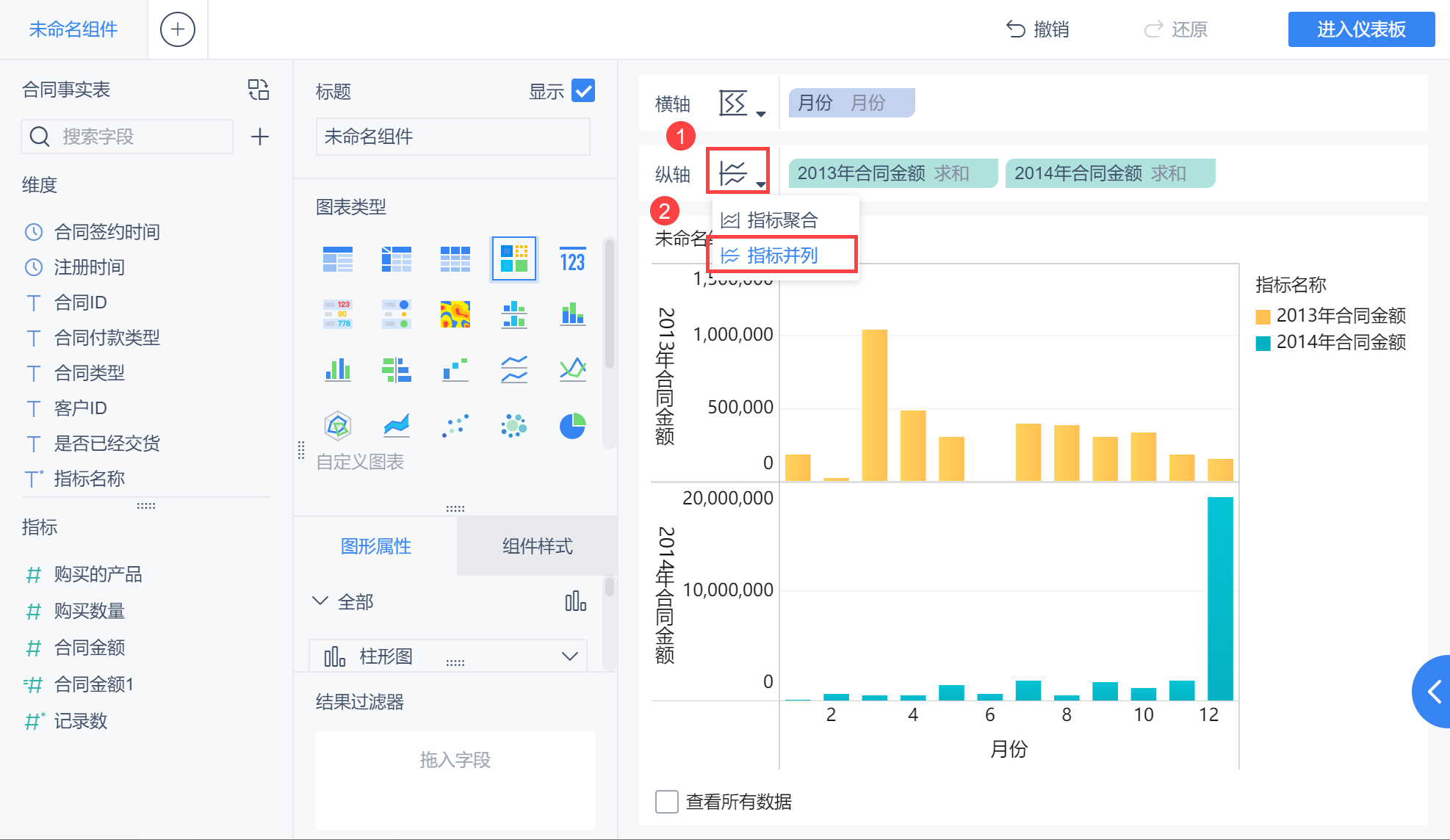Viewport: 1450px width, 840px height.
Task: Click the table structure icon beside 合同事实表
Action: 259,90
